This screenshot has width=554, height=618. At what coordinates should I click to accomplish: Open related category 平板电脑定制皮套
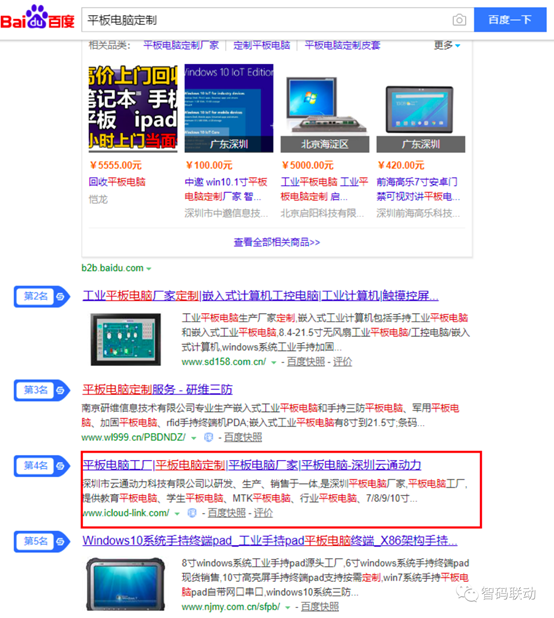pyautogui.click(x=342, y=45)
